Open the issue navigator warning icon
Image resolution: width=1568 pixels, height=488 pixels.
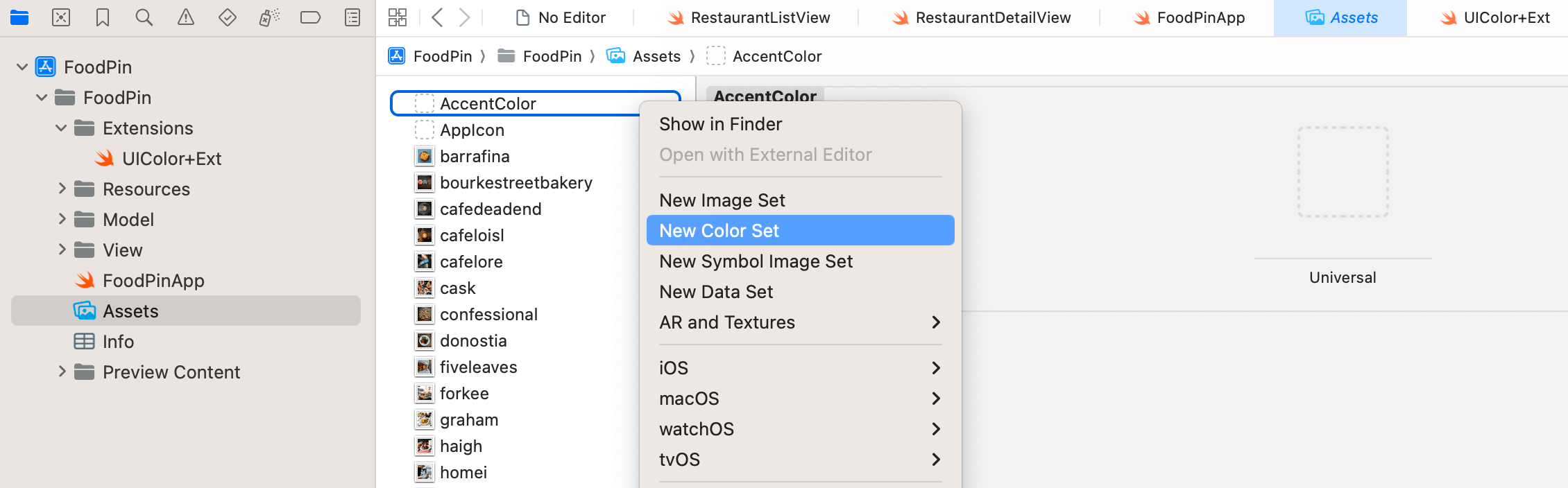[x=186, y=17]
